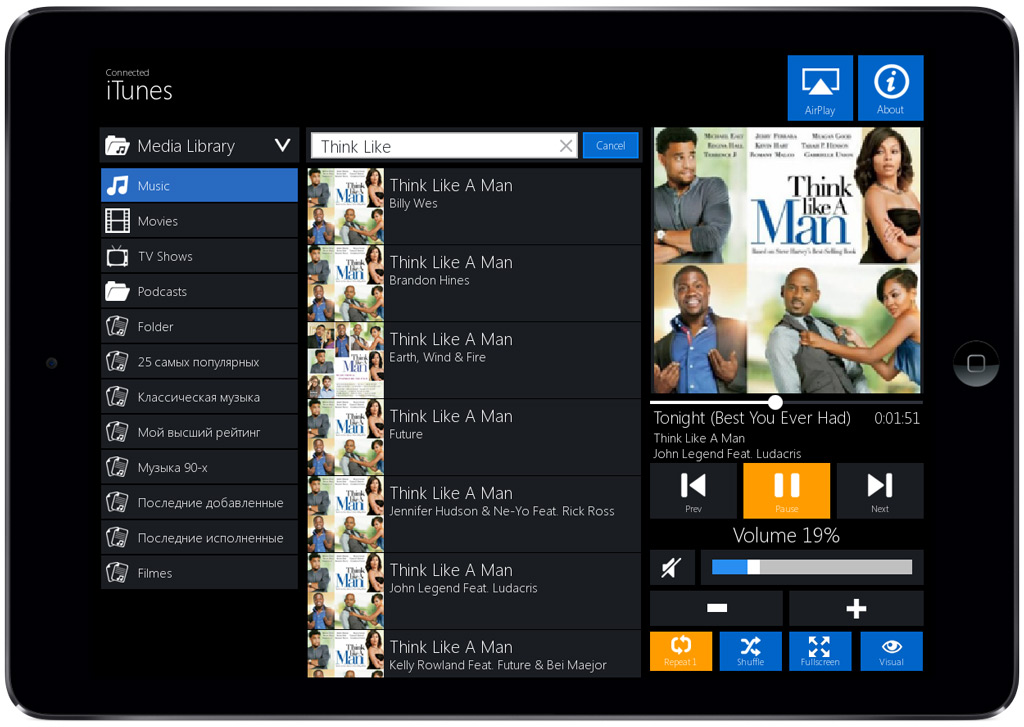Toggle the mute speaker button

point(671,568)
